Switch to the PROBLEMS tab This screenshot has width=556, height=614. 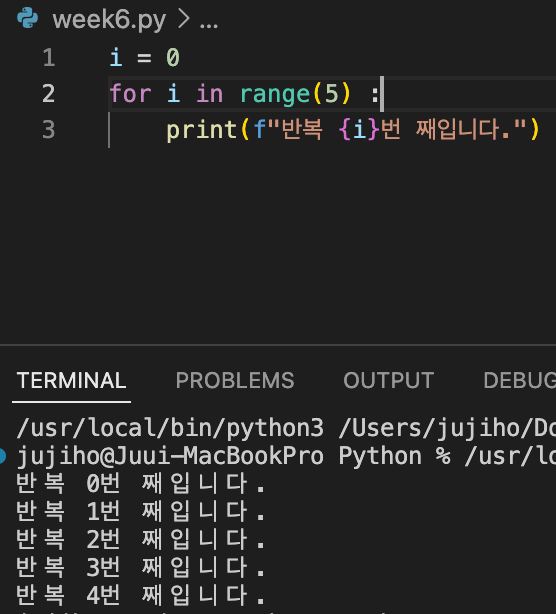(235, 380)
